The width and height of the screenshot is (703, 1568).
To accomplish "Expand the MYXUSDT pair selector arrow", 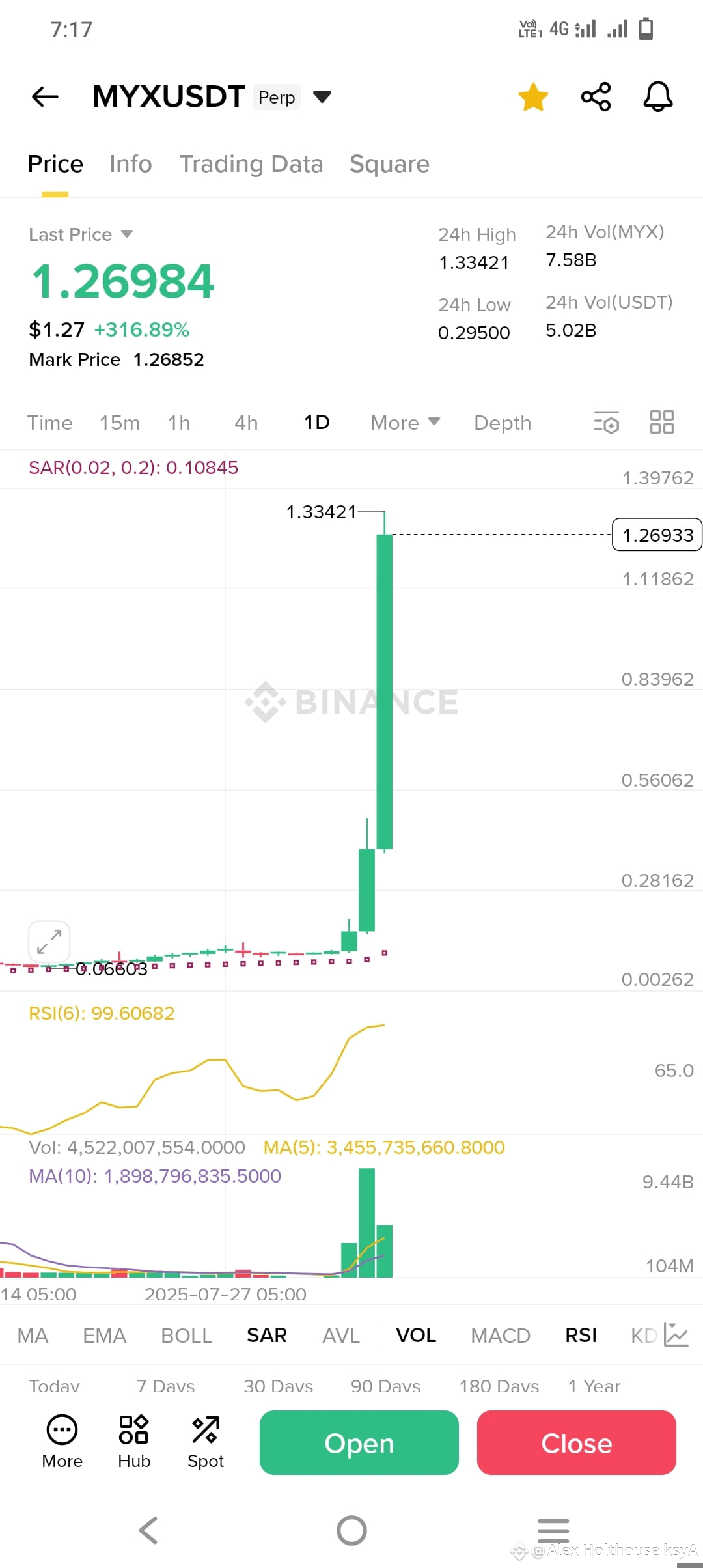I will tap(322, 97).
